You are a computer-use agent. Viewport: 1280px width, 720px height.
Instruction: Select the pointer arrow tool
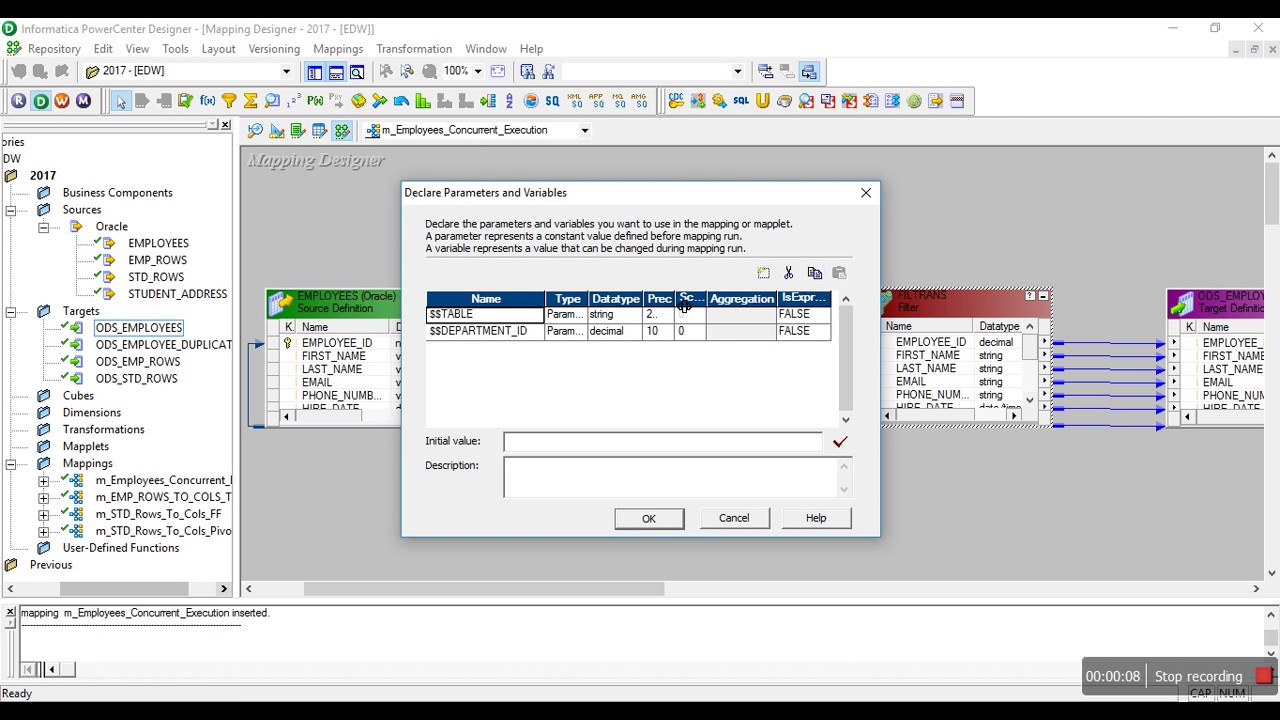pyautogui.click(x=120, y=101)
